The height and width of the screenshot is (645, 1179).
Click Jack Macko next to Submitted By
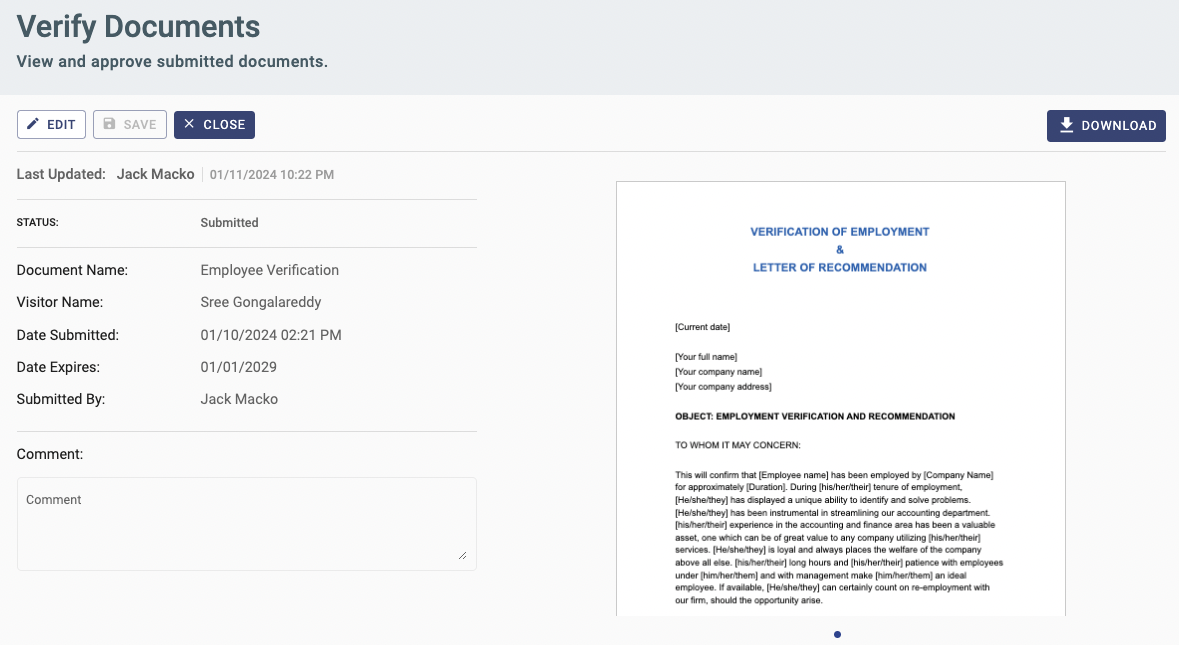[x=240, y=399]
